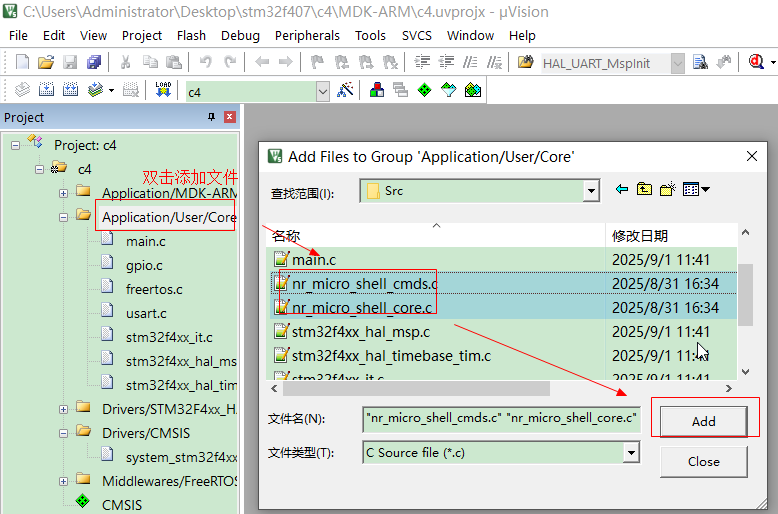Open the File menu
This screenshot has height=514, width=778.
coord(18,36)
